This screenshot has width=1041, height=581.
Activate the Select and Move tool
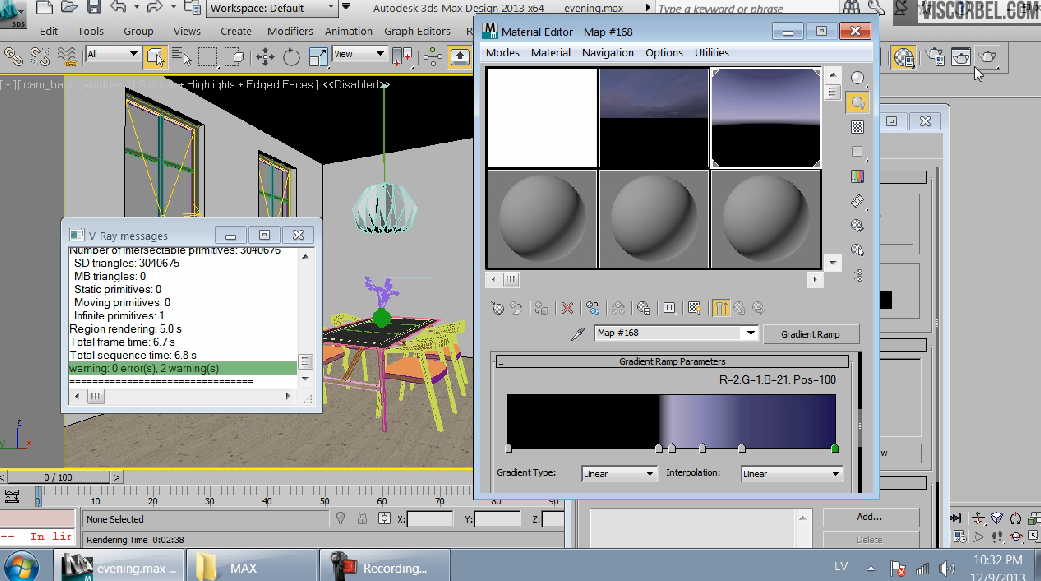(266, 56)
